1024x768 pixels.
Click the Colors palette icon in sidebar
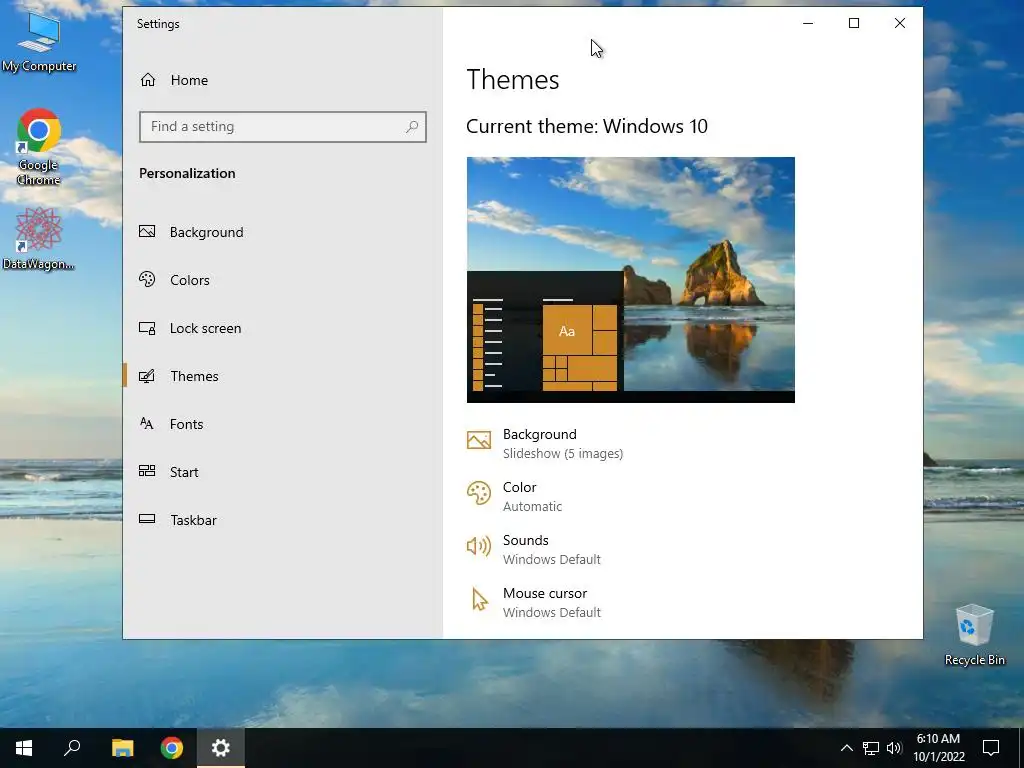(x=147, y=280)
